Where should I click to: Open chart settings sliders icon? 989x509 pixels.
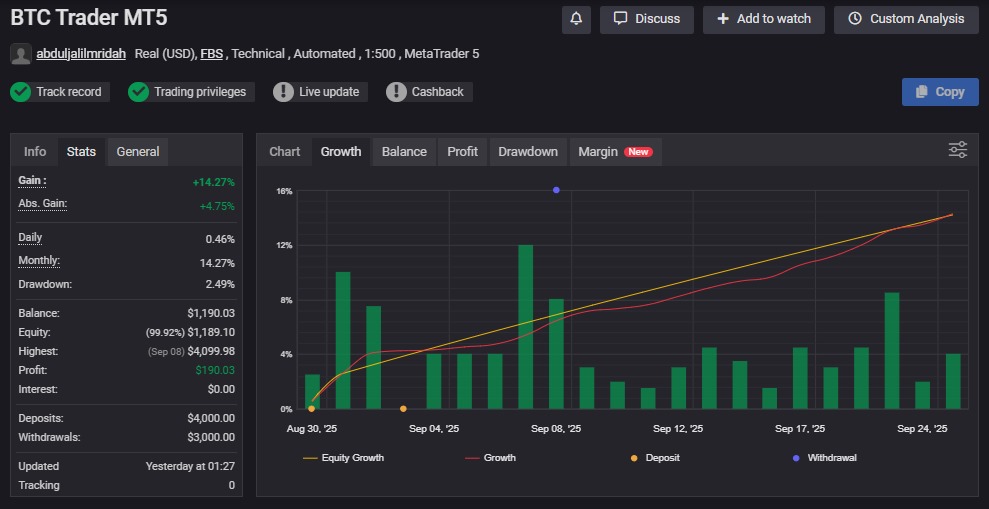tap(957, 150)
